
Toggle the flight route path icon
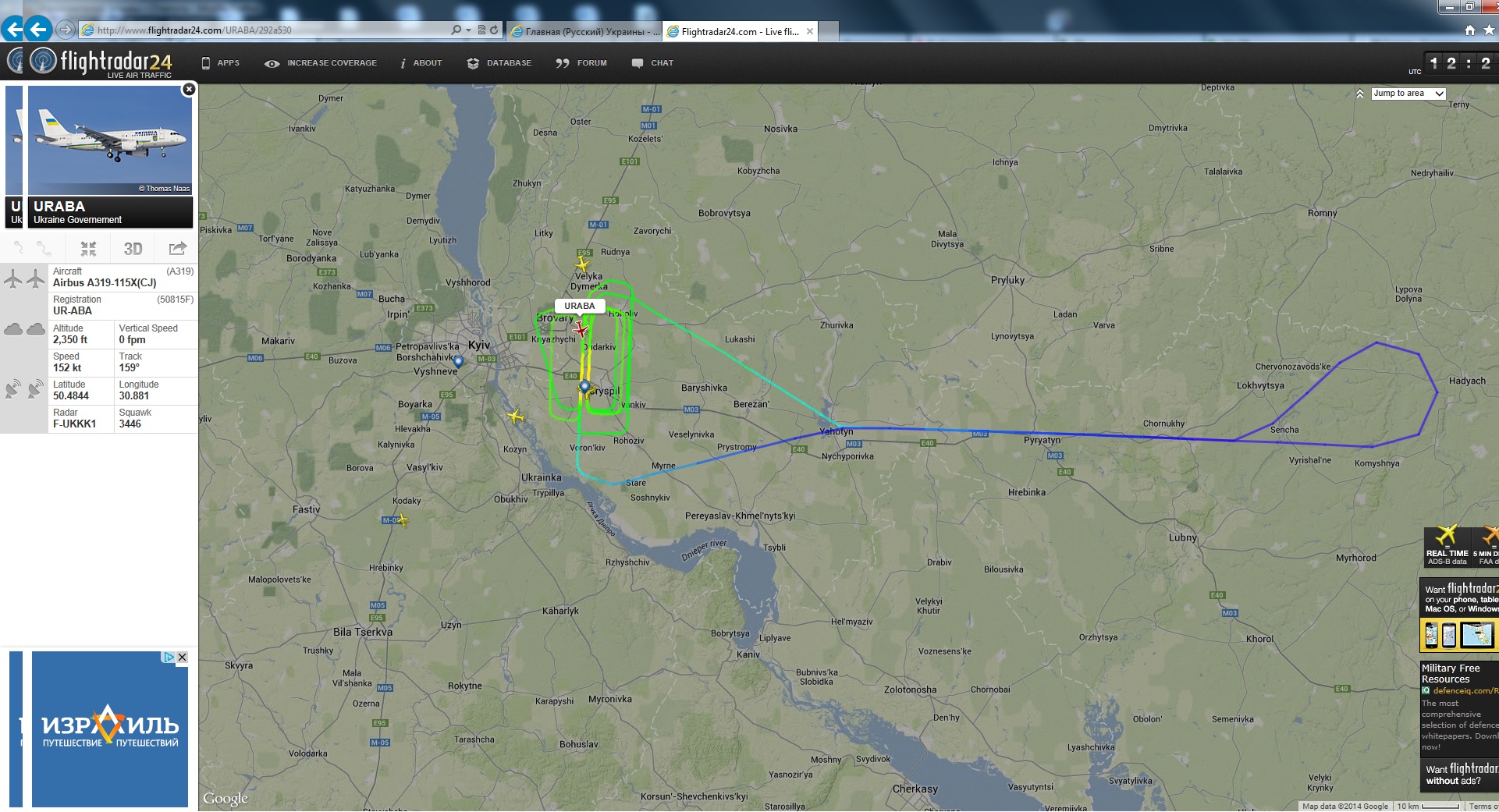point(44,249)
